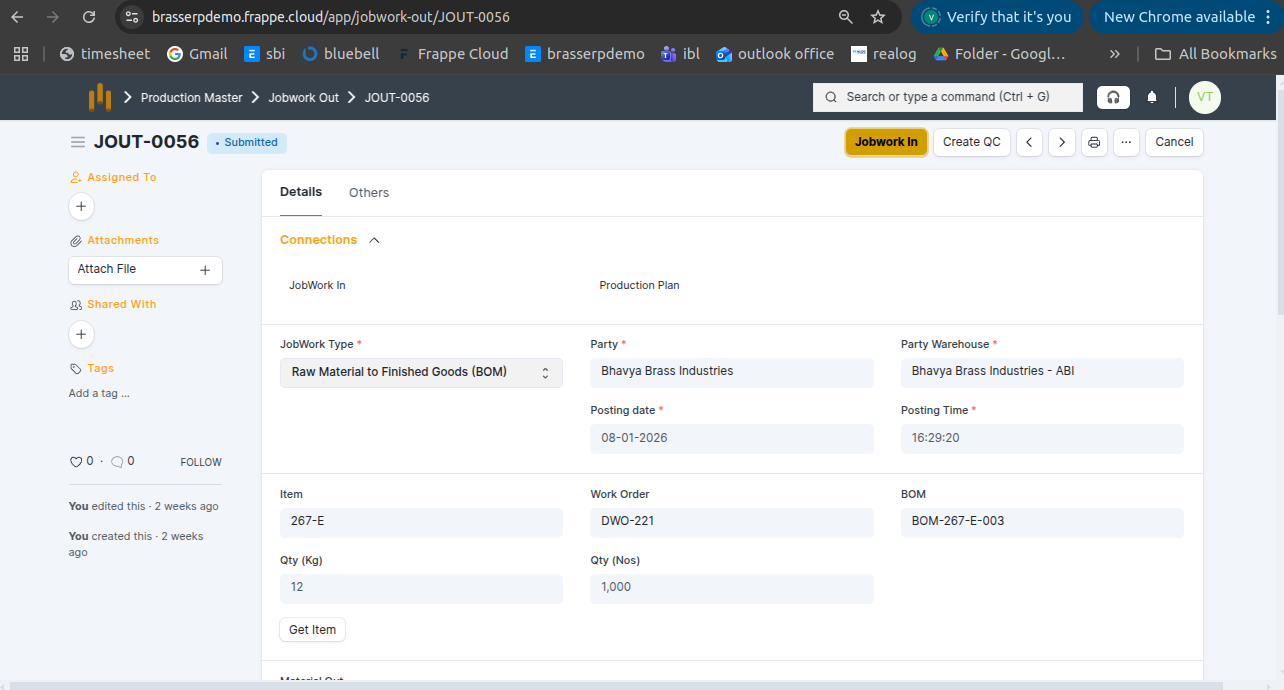Click the Get Item button
The image size is (1284, 690).
click(x=312, y=630)
